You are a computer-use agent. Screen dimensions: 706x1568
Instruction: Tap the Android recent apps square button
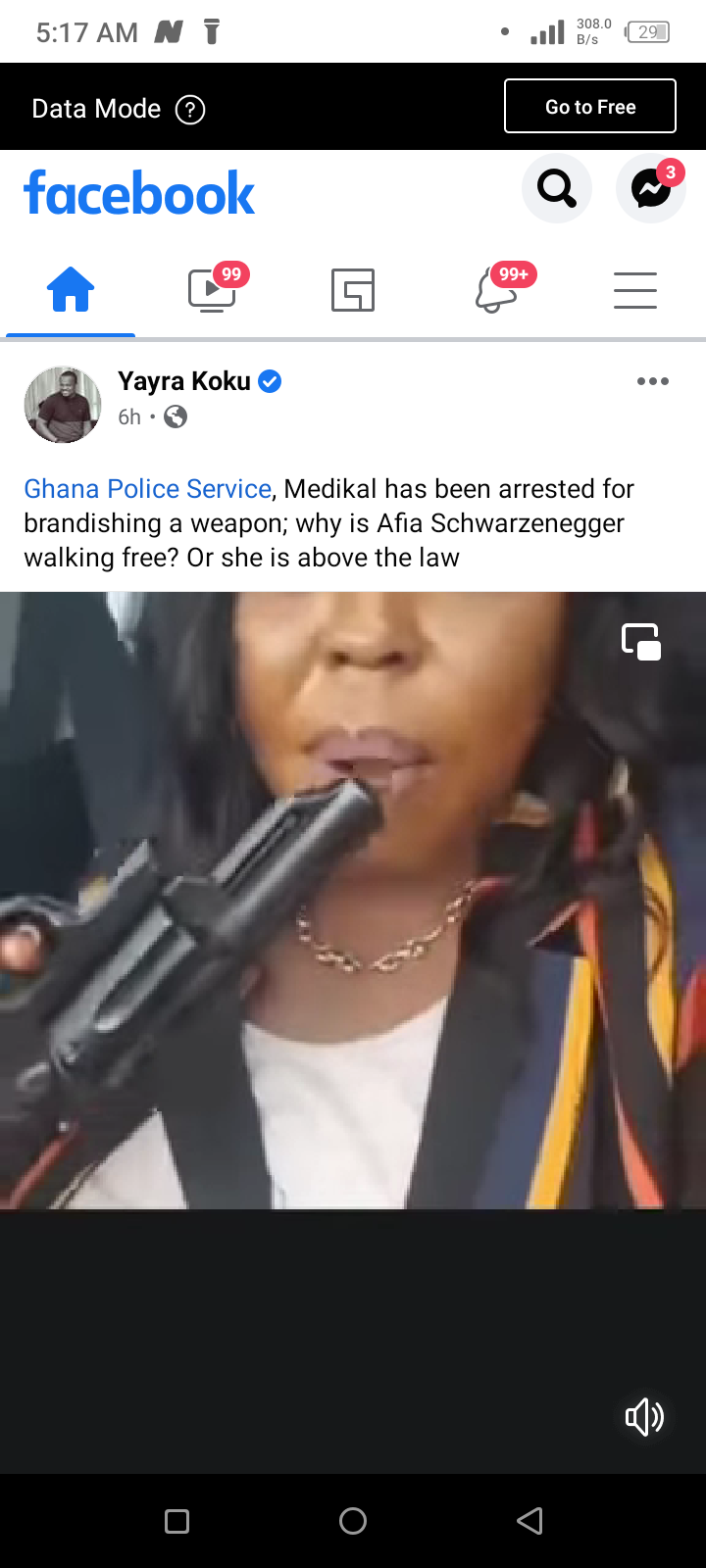click(x=176, y=1521)
